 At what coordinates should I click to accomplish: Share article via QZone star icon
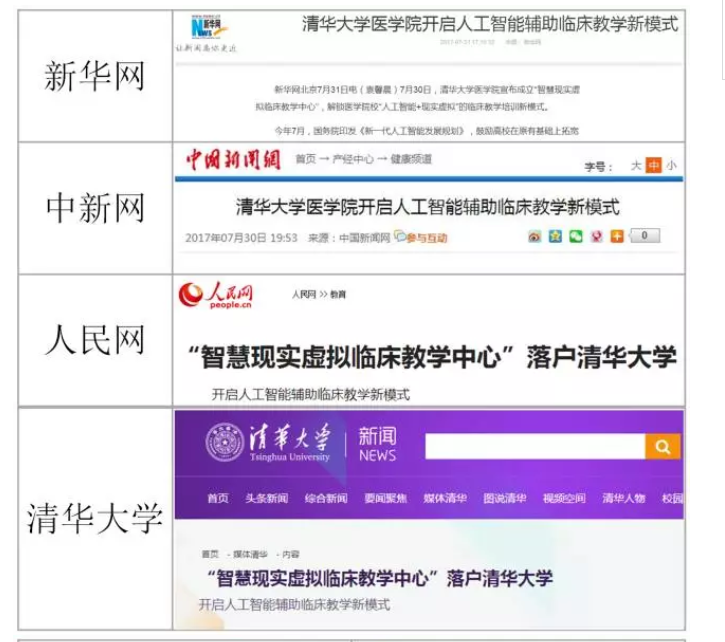point(555,236)
